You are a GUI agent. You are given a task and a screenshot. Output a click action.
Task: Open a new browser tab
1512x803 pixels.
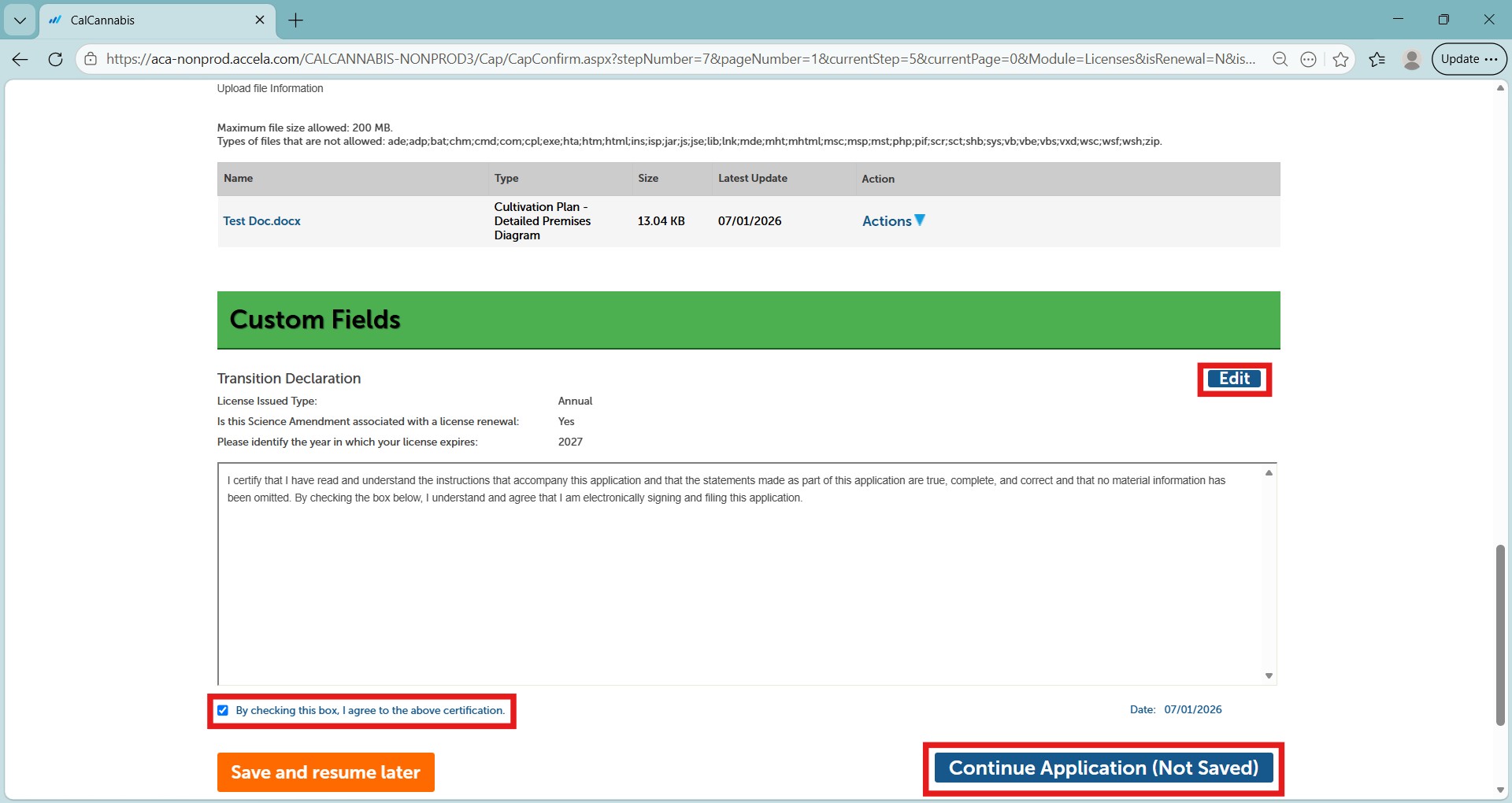[296, 20]
